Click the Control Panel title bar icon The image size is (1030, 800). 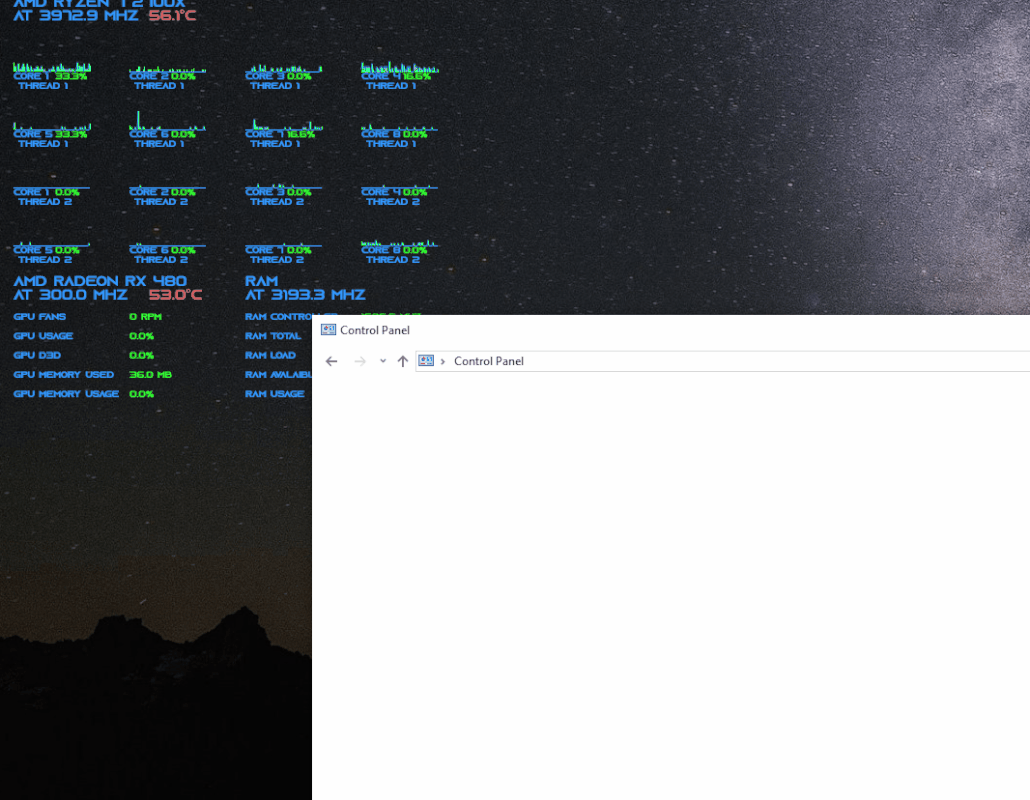[x=328, y=330]
